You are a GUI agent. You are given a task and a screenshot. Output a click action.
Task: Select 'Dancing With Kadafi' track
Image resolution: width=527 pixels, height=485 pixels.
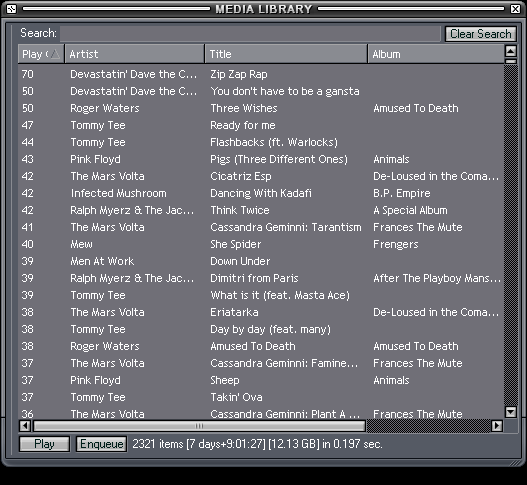click(261, 193)
